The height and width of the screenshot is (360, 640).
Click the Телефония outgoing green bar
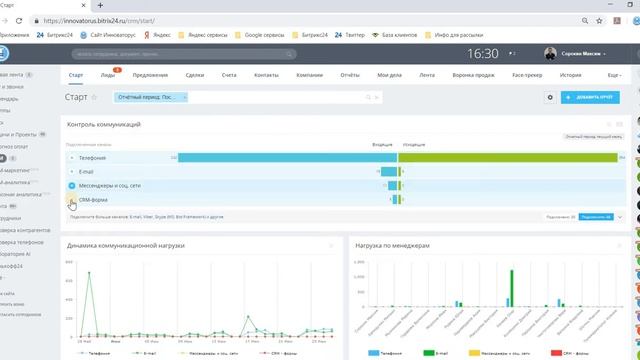point(508,158)
